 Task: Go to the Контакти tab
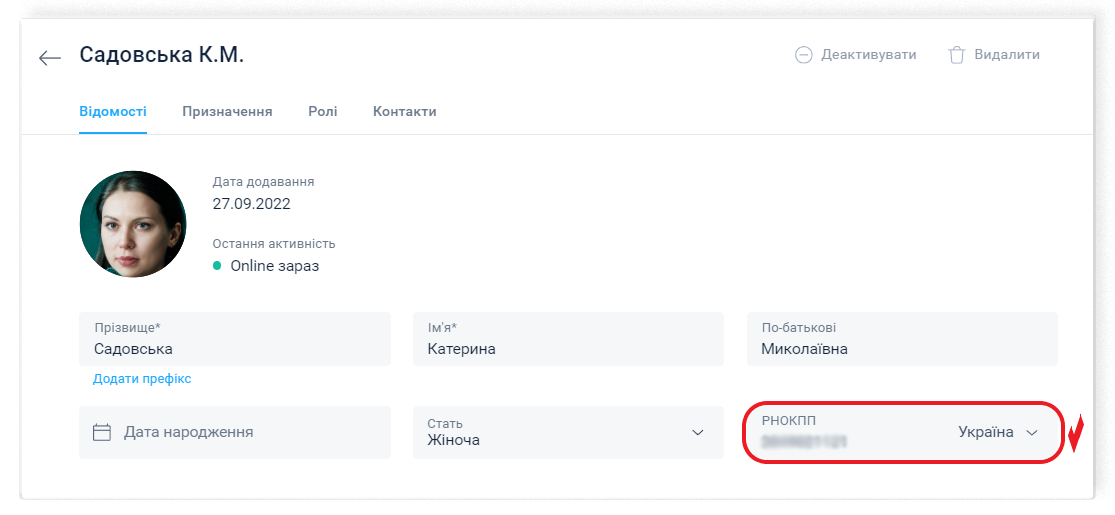(404, 112)
